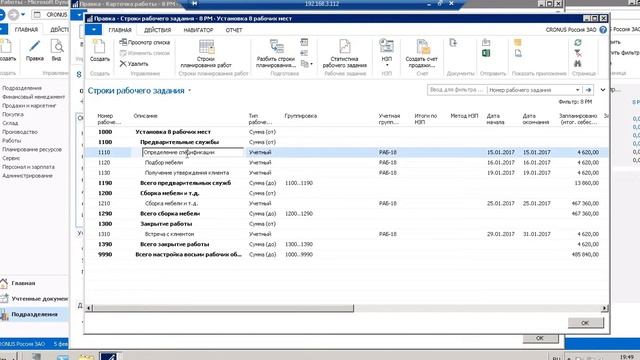Click Создать счет продажи (create sales invoice)
Image resolution: width=640 pixels, height=360 pixels.
click(422, 53)
